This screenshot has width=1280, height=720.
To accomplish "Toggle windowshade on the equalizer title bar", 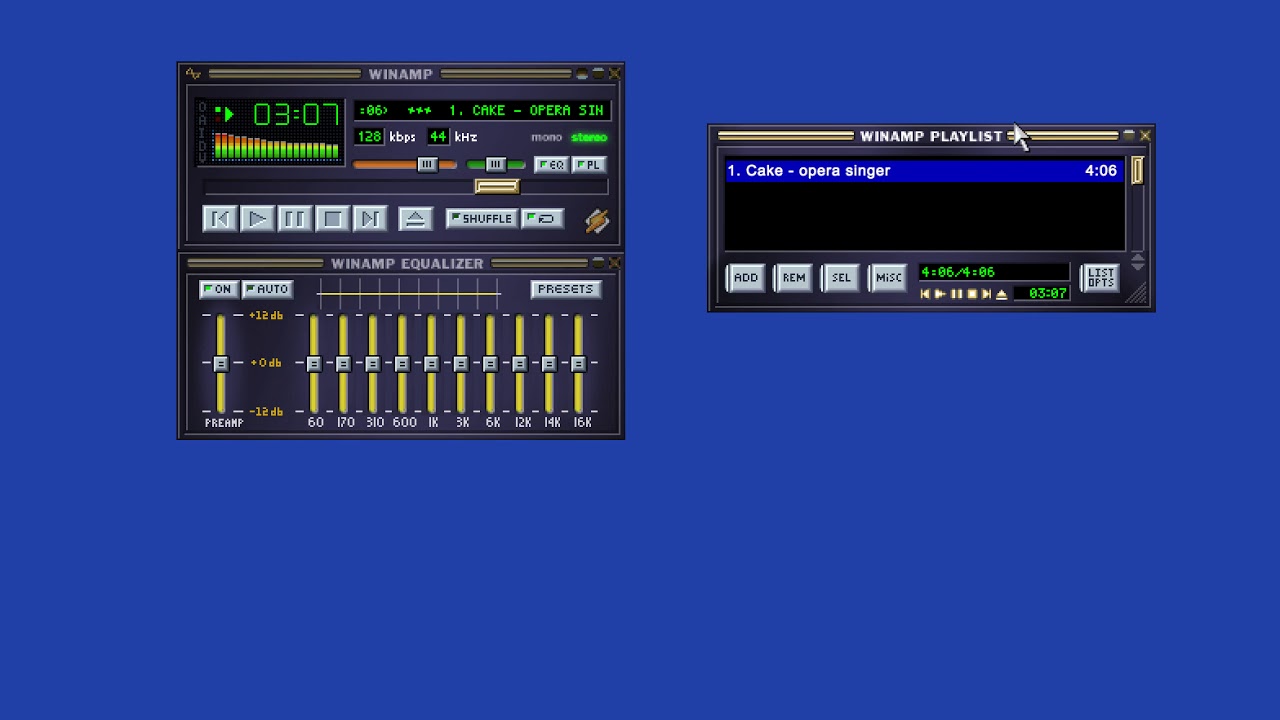I will 598,263.
